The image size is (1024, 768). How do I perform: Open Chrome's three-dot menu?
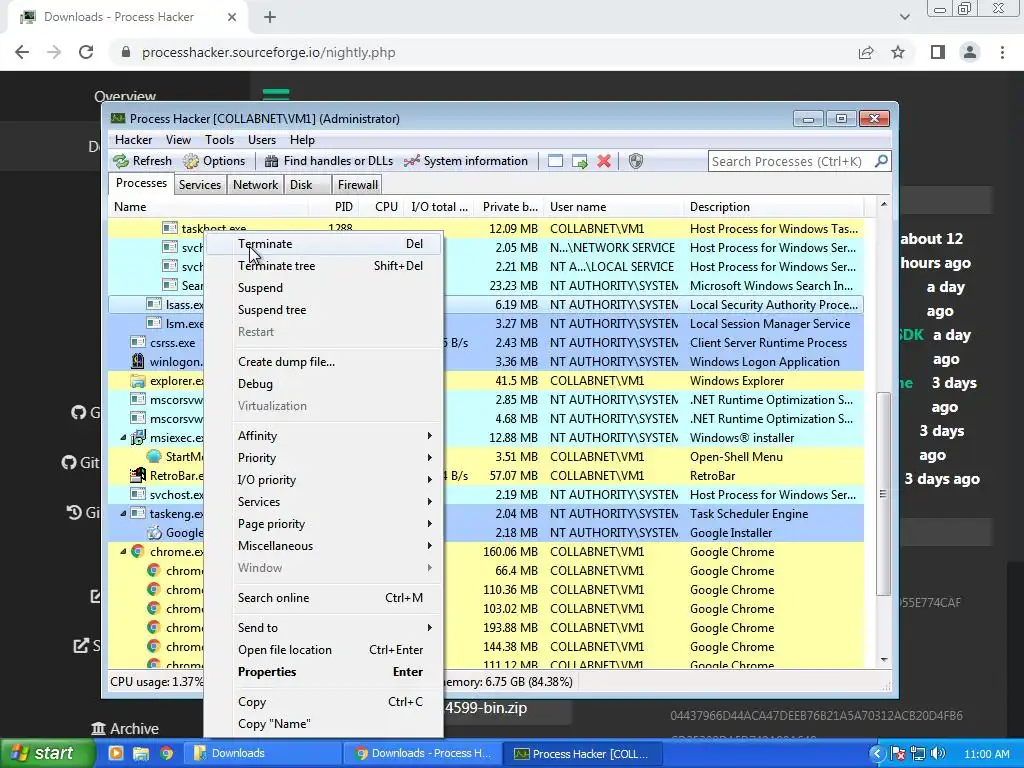1002,52
